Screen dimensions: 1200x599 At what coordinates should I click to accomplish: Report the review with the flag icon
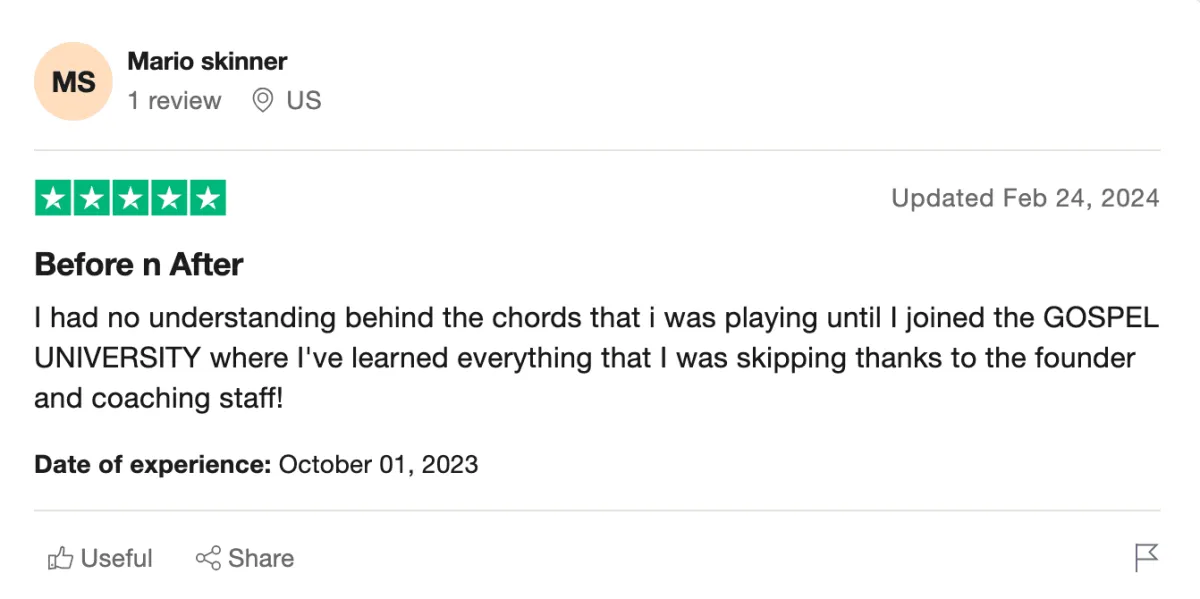pos(1146,558)
